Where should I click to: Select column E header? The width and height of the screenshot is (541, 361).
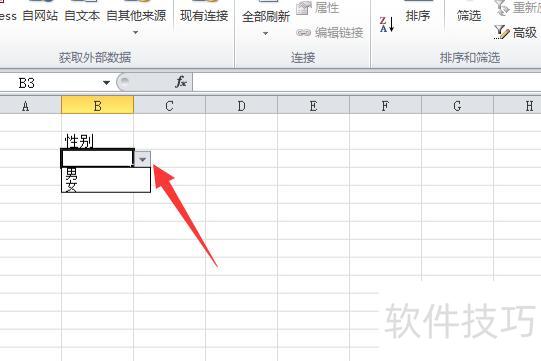(x=313, y=106)
